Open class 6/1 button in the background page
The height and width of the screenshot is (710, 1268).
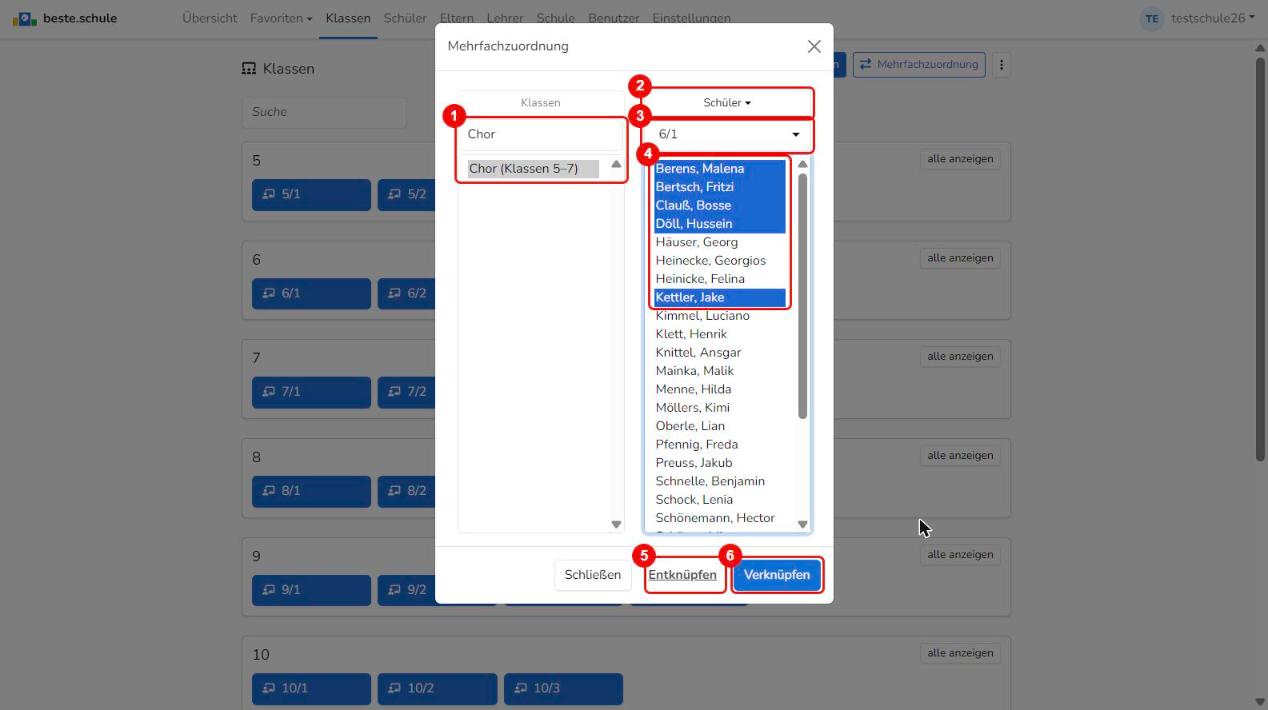tap(311, 293)
